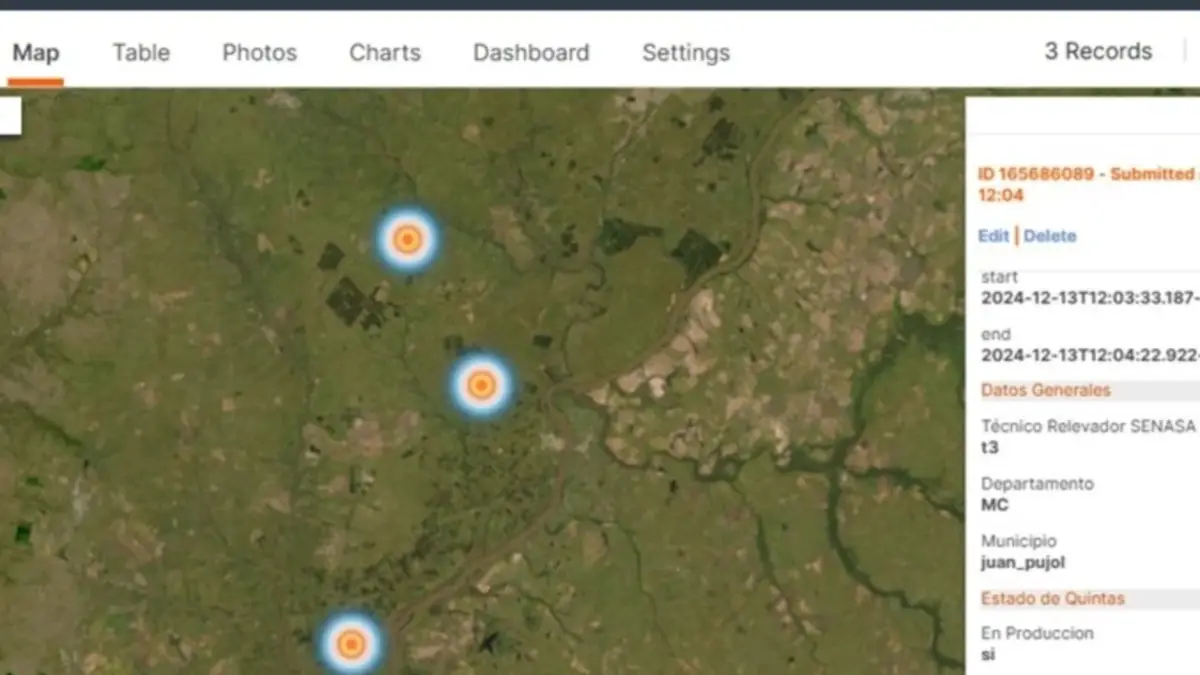Go to the Photos tab

259,53
